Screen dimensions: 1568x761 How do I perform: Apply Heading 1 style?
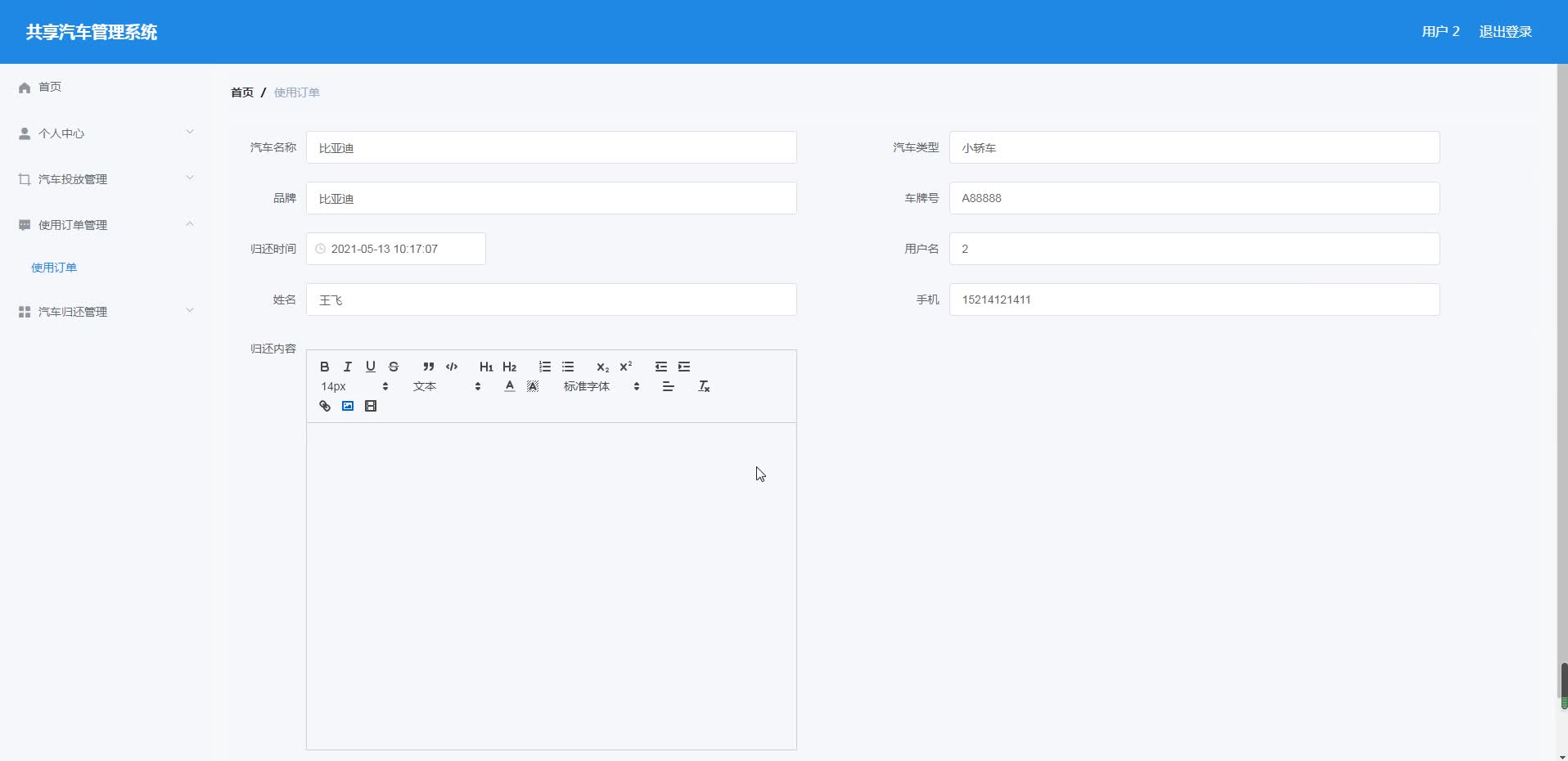pos(486,367)
